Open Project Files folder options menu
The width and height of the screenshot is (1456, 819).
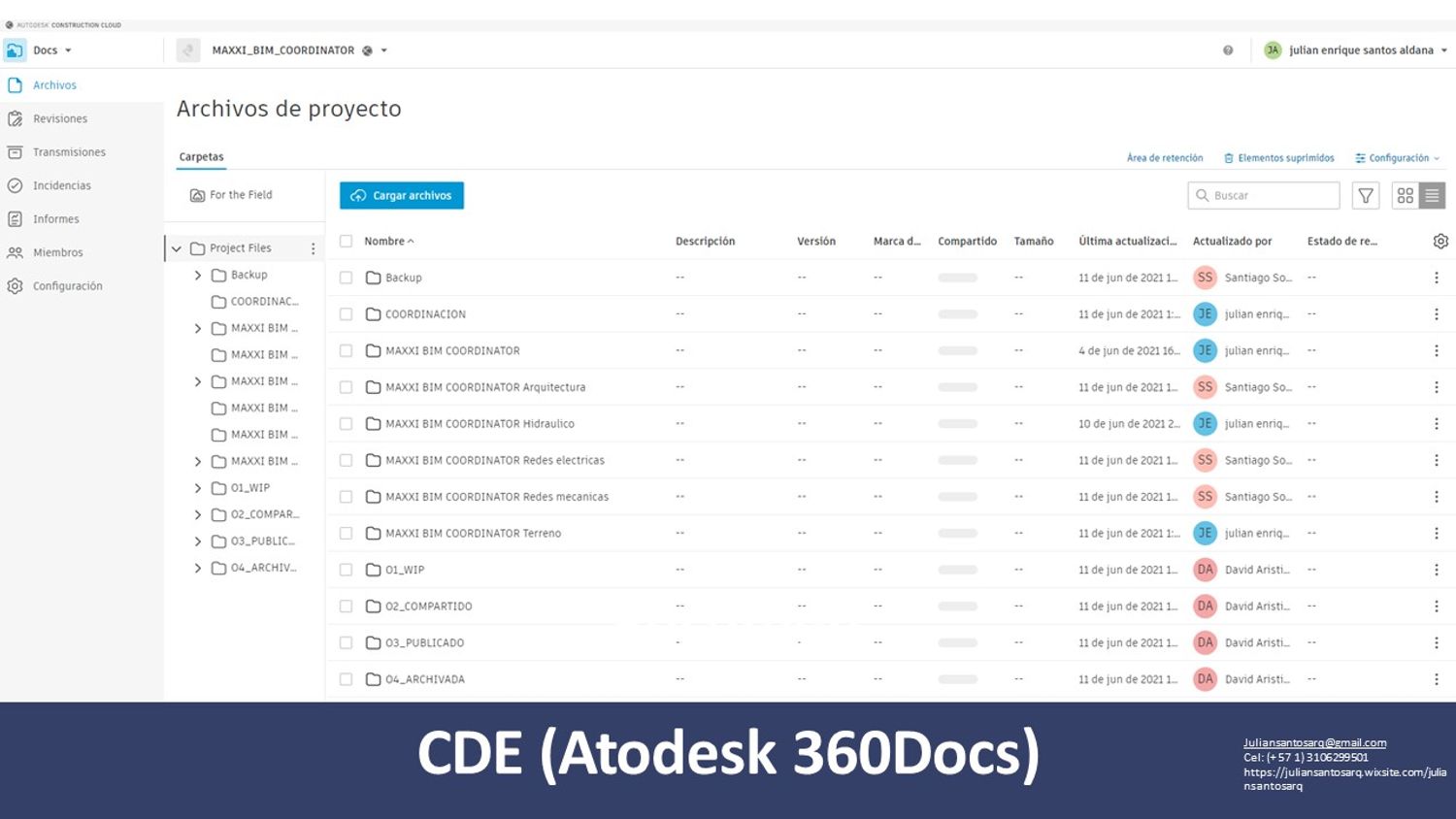point(313,248)
